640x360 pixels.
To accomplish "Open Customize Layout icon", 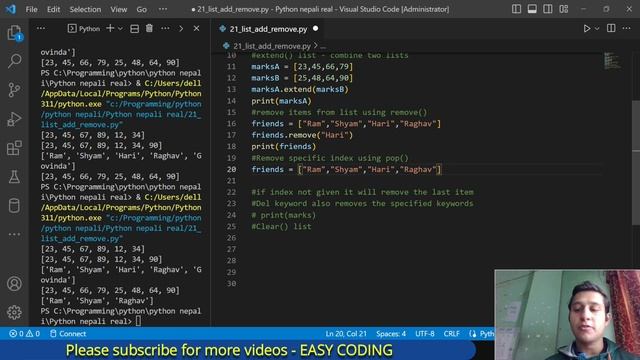I will [x=564, y=9].
